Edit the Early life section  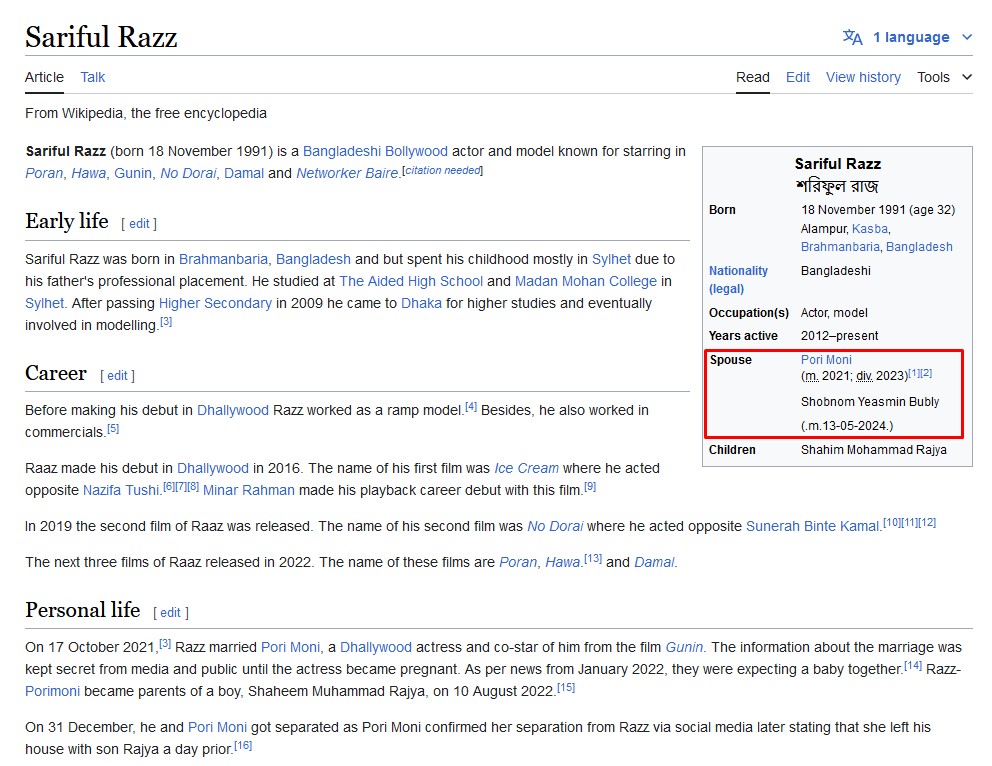(139, 224)
